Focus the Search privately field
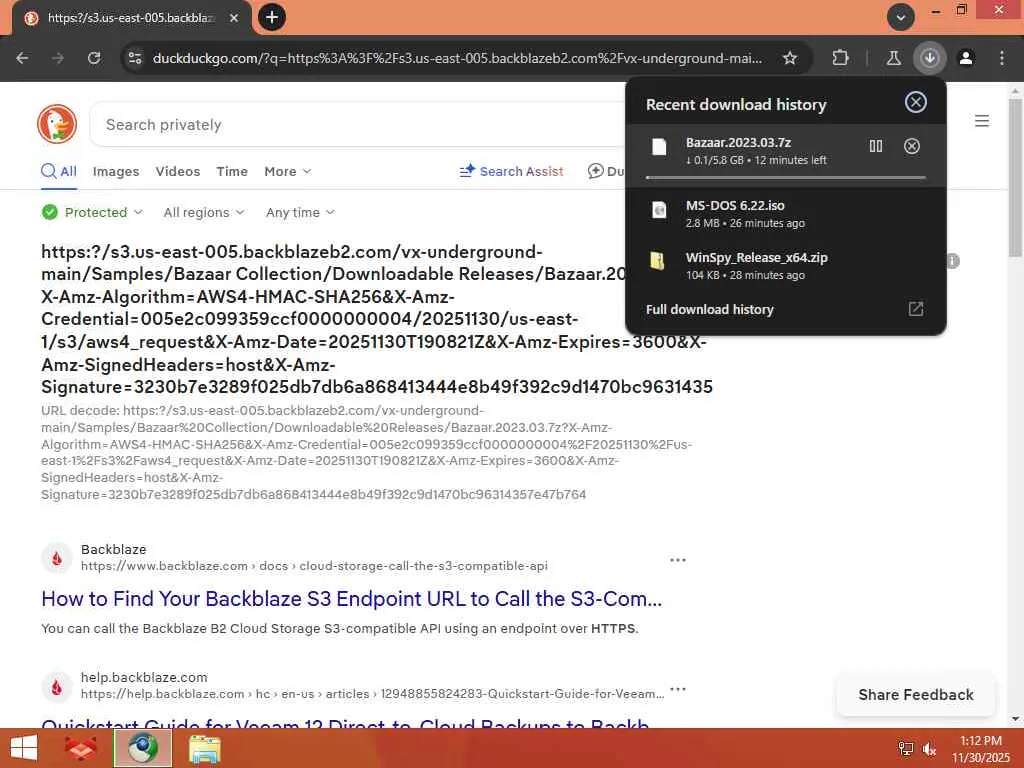1024x768 pixels. point(358,124)
